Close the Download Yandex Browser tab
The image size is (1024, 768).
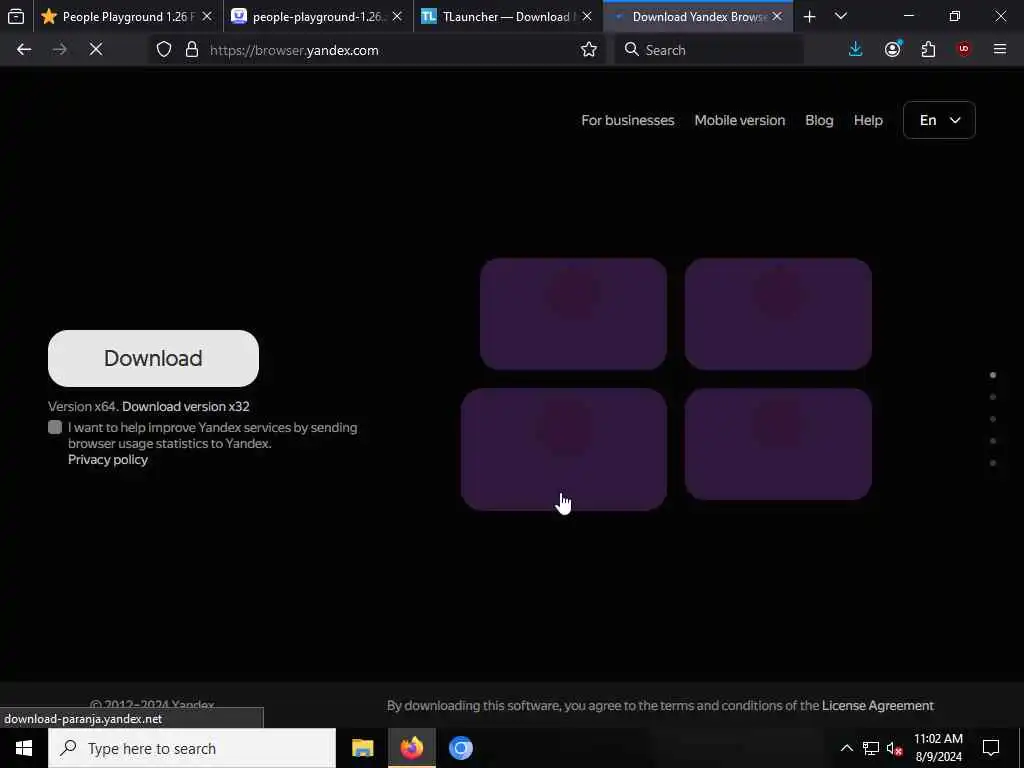777,16
